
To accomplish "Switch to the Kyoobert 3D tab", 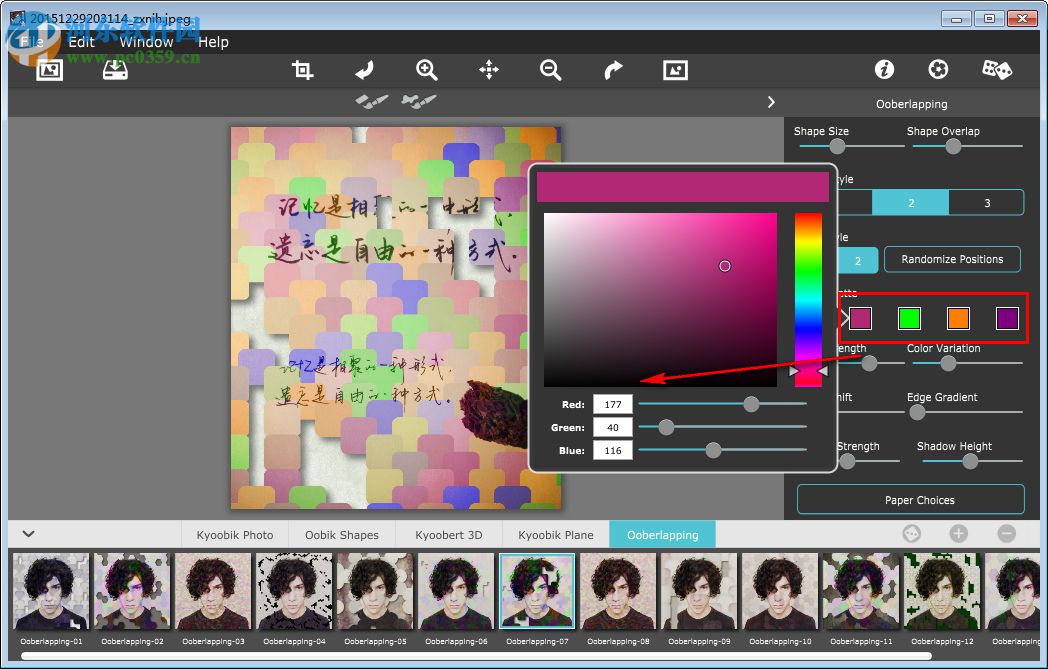I will [449, 534].
